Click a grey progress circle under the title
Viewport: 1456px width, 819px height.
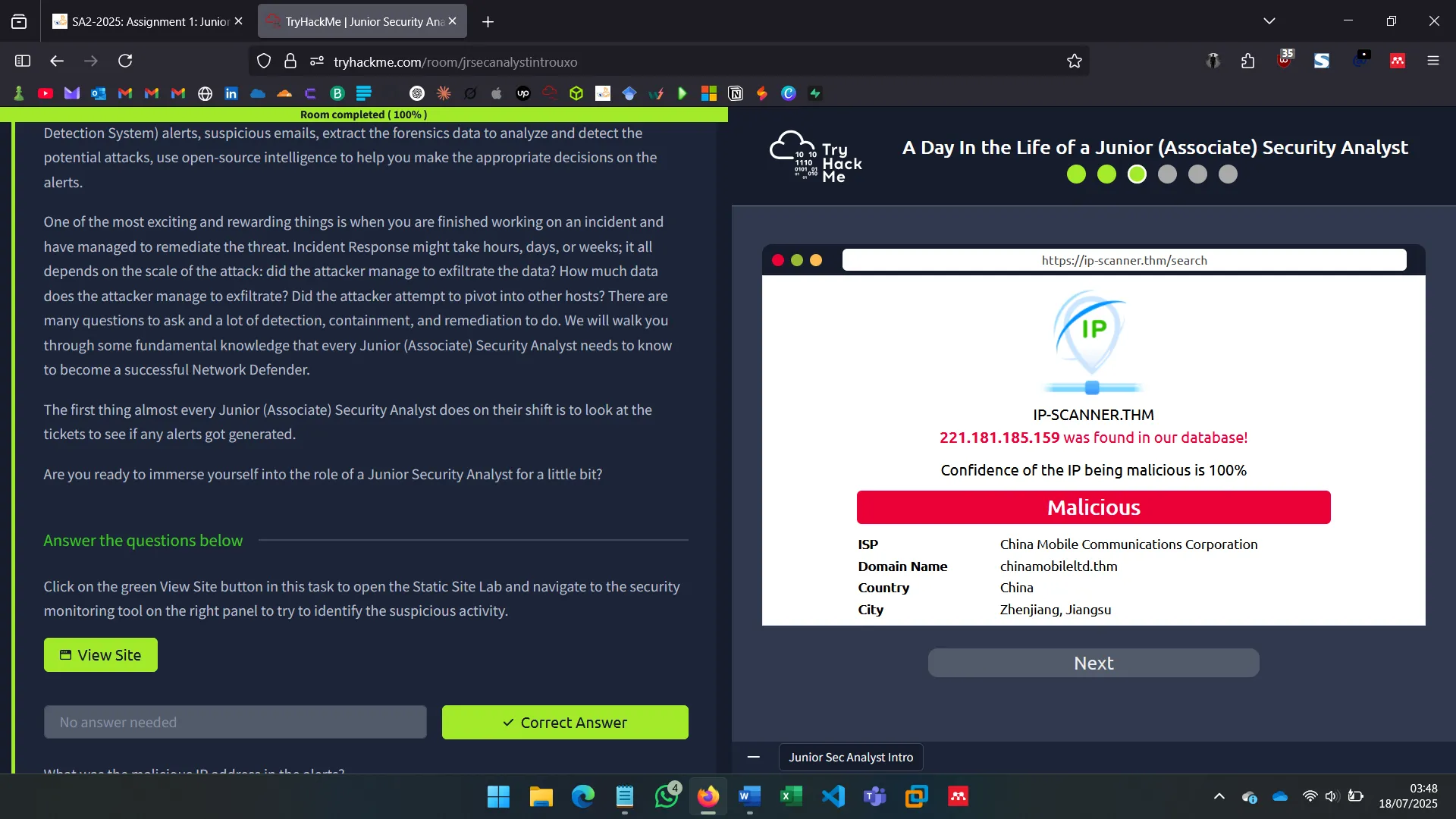(1167, 174)
